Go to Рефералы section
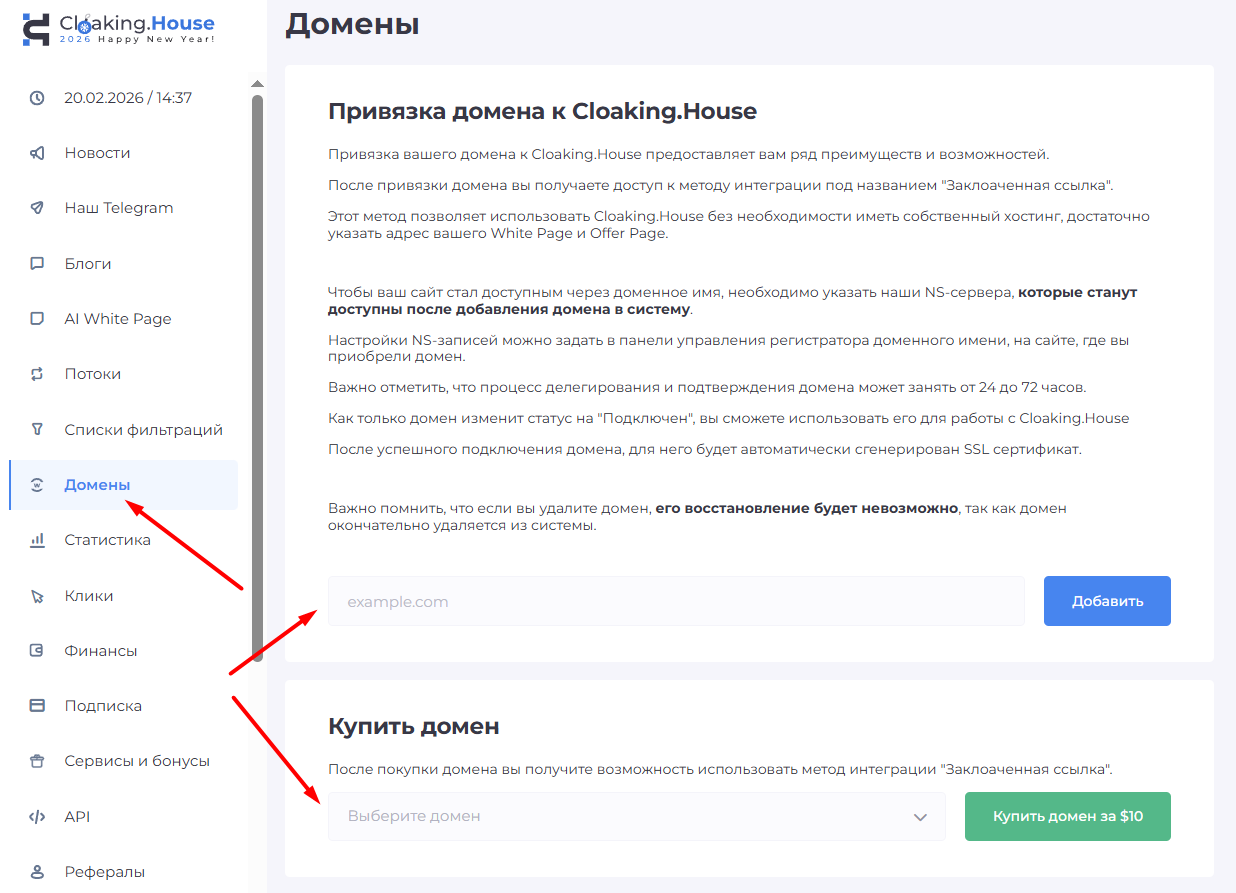This screenshot has width=1236, height=893. tap(104, 872)
